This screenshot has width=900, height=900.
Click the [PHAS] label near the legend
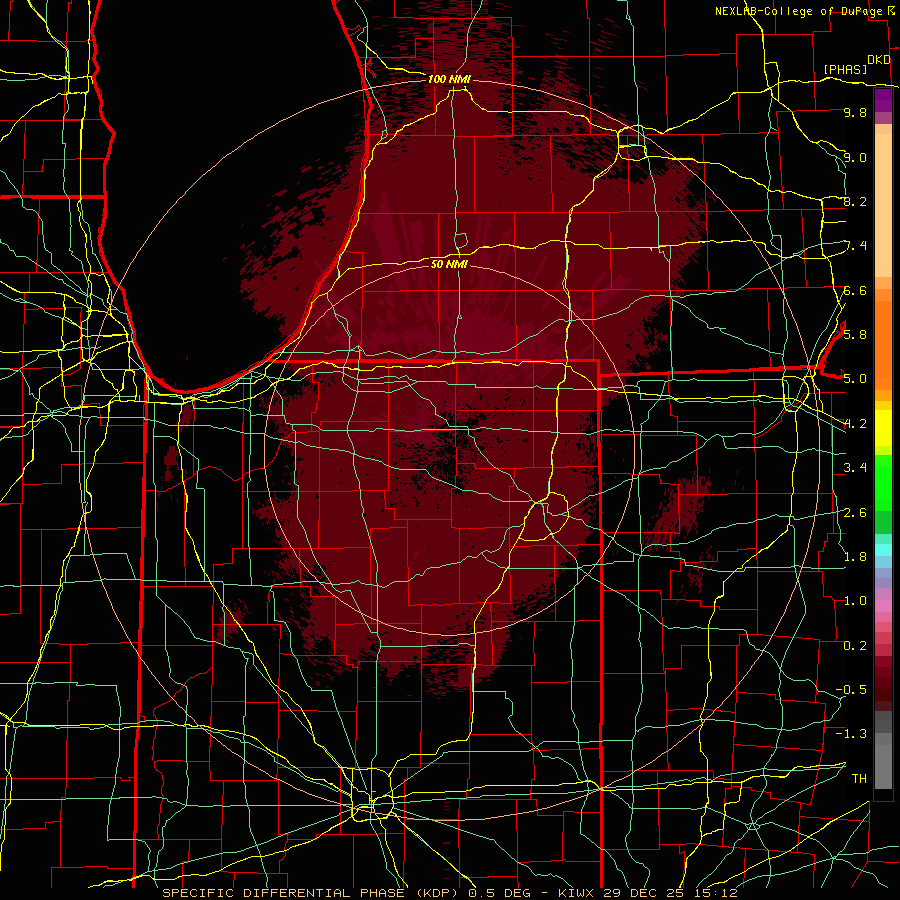[x=845, y=69]
